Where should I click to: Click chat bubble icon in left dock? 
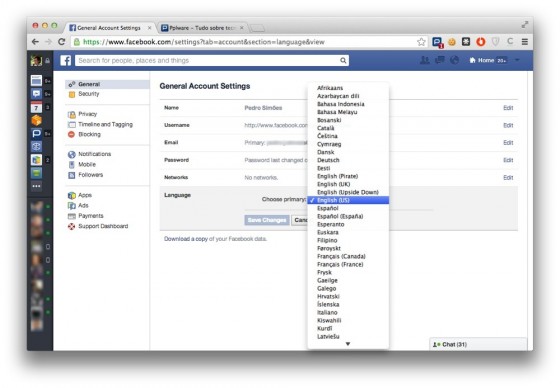tap(36, 94)
